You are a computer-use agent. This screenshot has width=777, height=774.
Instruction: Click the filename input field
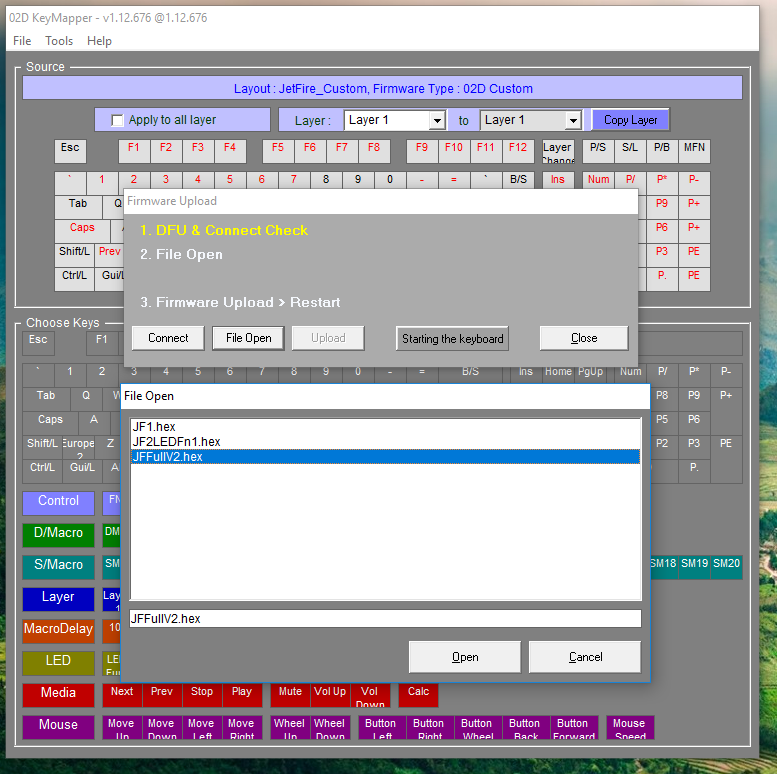tap(385, 619)
